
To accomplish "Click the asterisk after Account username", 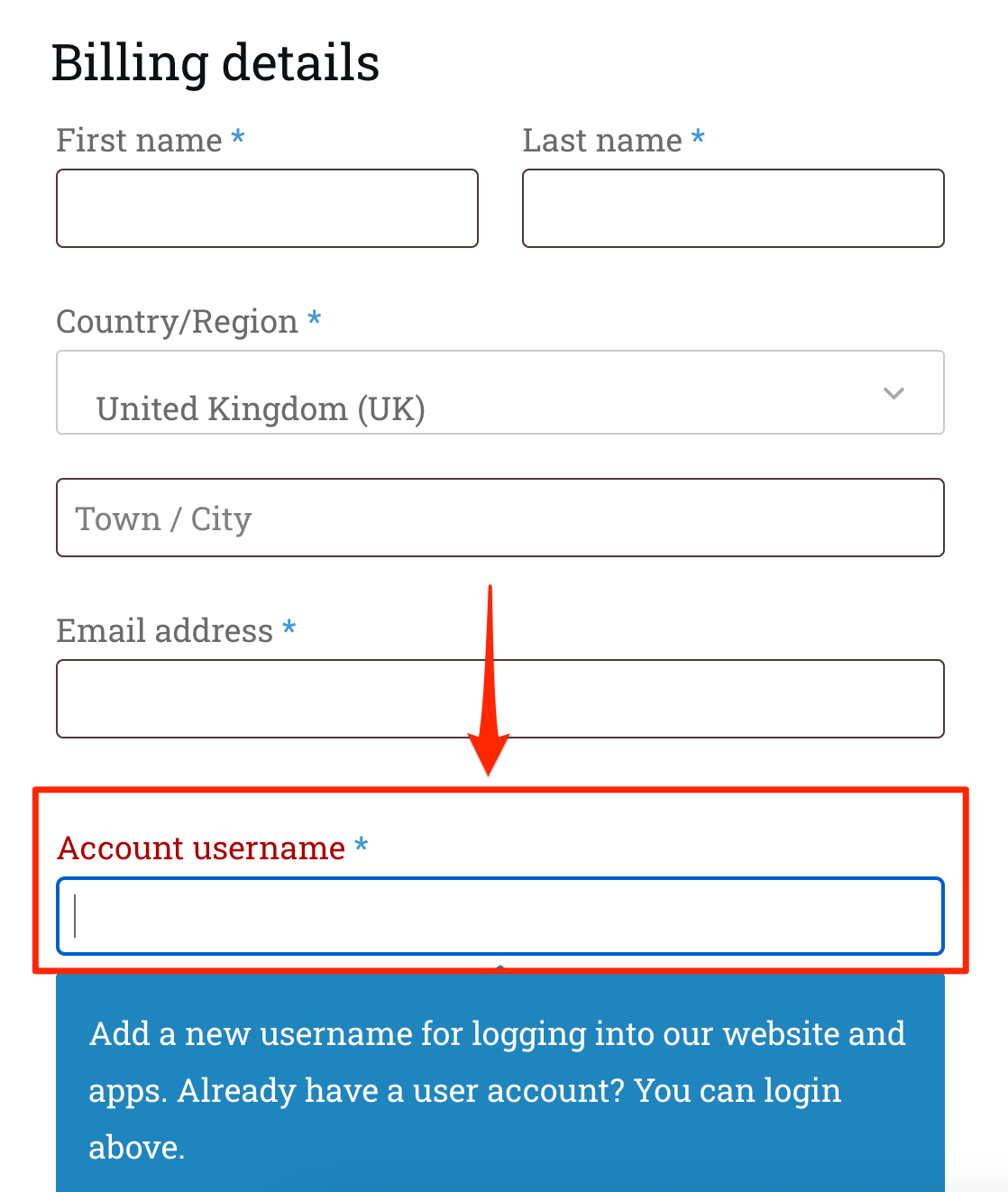I will point(362,846).
